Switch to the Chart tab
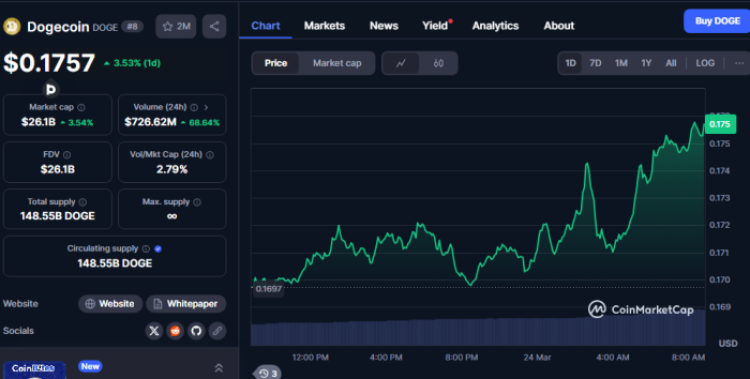 pyautogui.click(x=265, y=26)
